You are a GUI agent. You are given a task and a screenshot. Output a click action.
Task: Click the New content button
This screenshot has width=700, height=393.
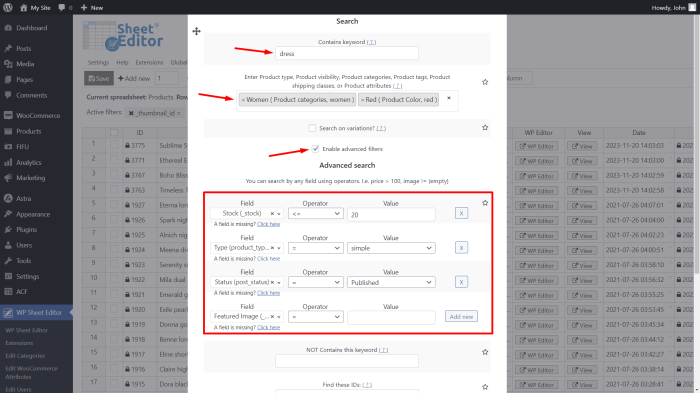(x=92, y=8)
